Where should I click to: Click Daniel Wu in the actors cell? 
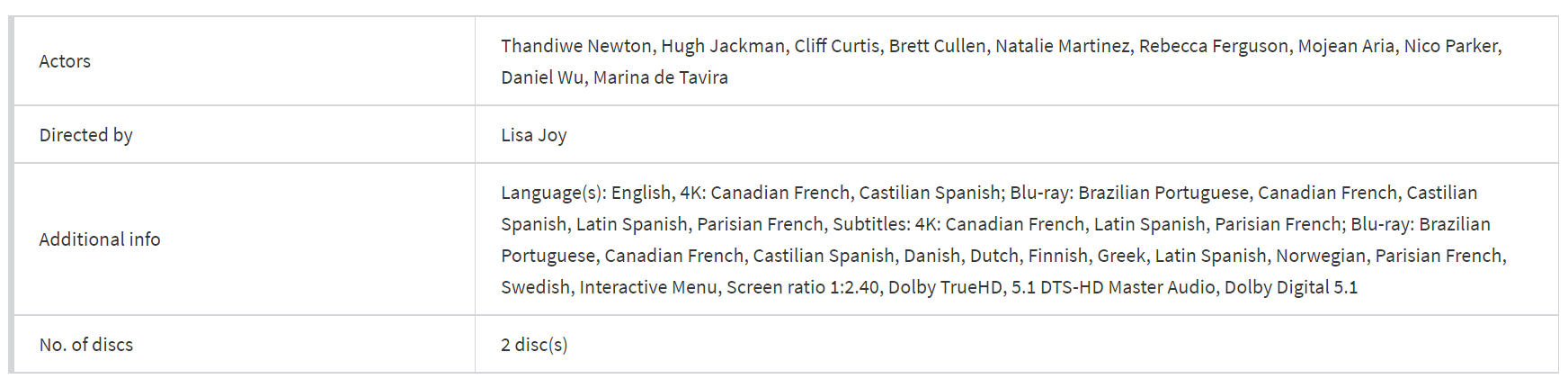(542, 77)
